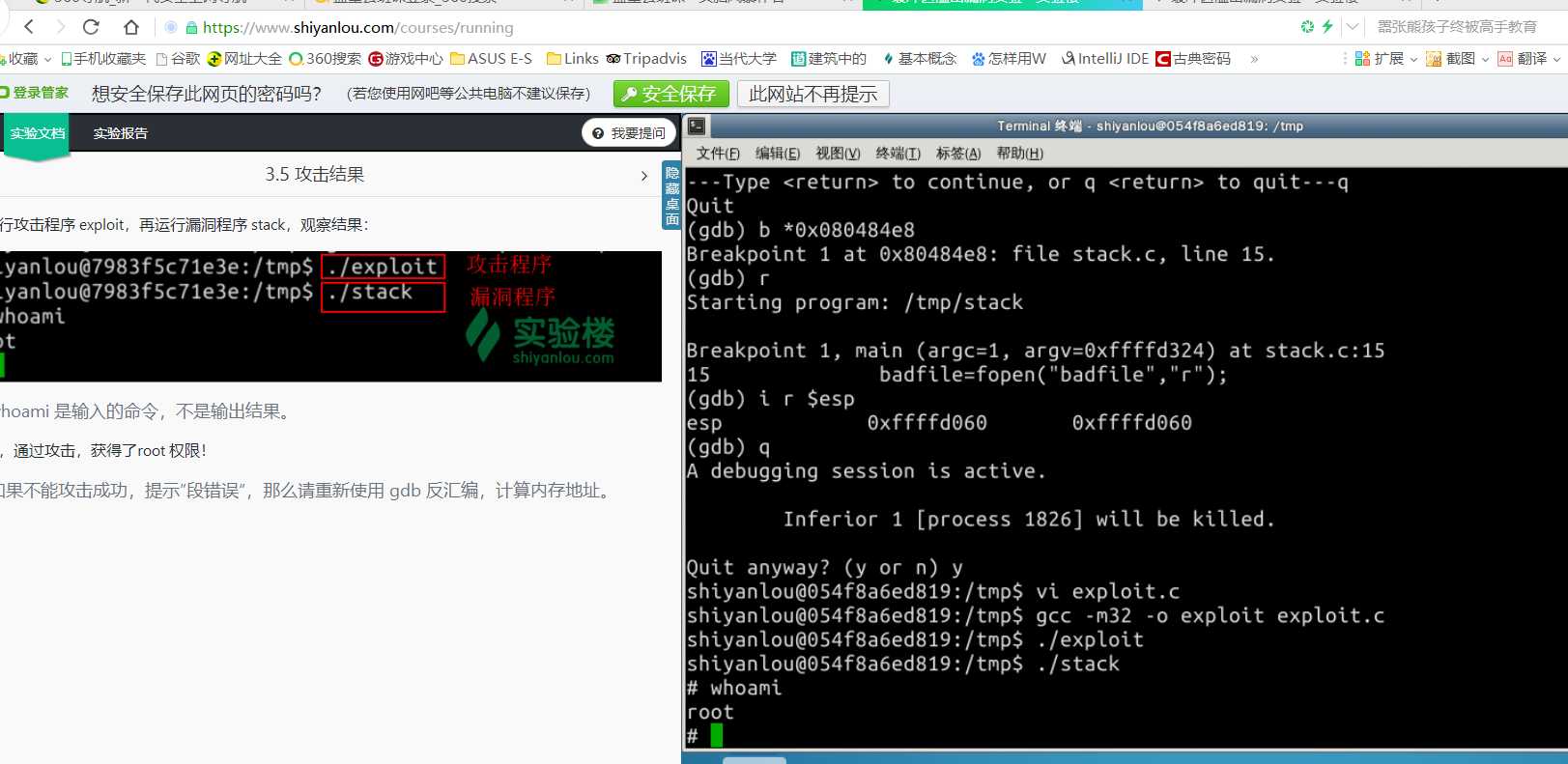The image size is (1568, 764).
Task: Reload the shiyanlou course page
Action: point(91,27)
